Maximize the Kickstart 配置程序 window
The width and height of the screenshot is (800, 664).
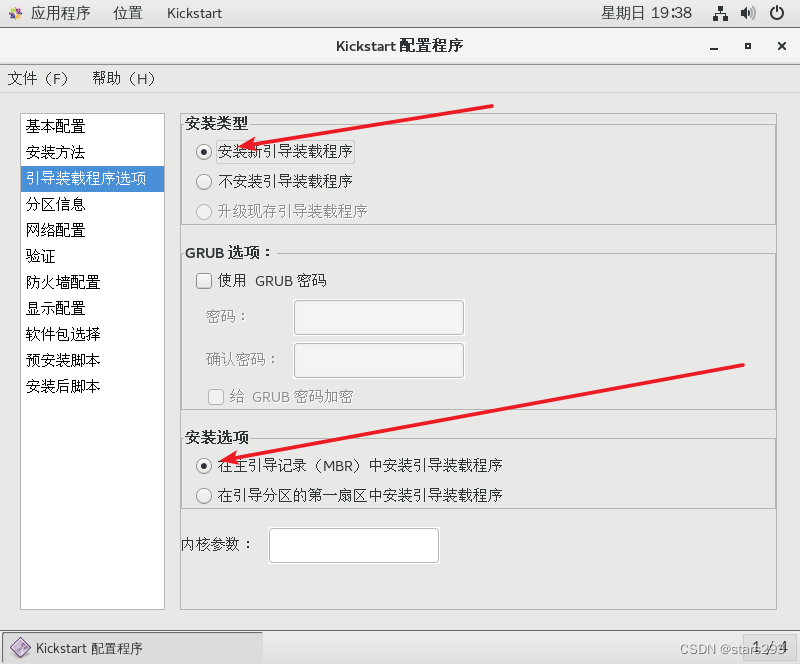[747, 46]
